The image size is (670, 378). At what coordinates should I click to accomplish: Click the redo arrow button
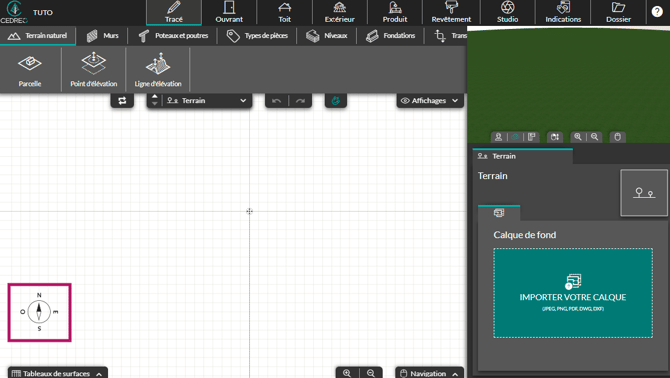(300, 101)
